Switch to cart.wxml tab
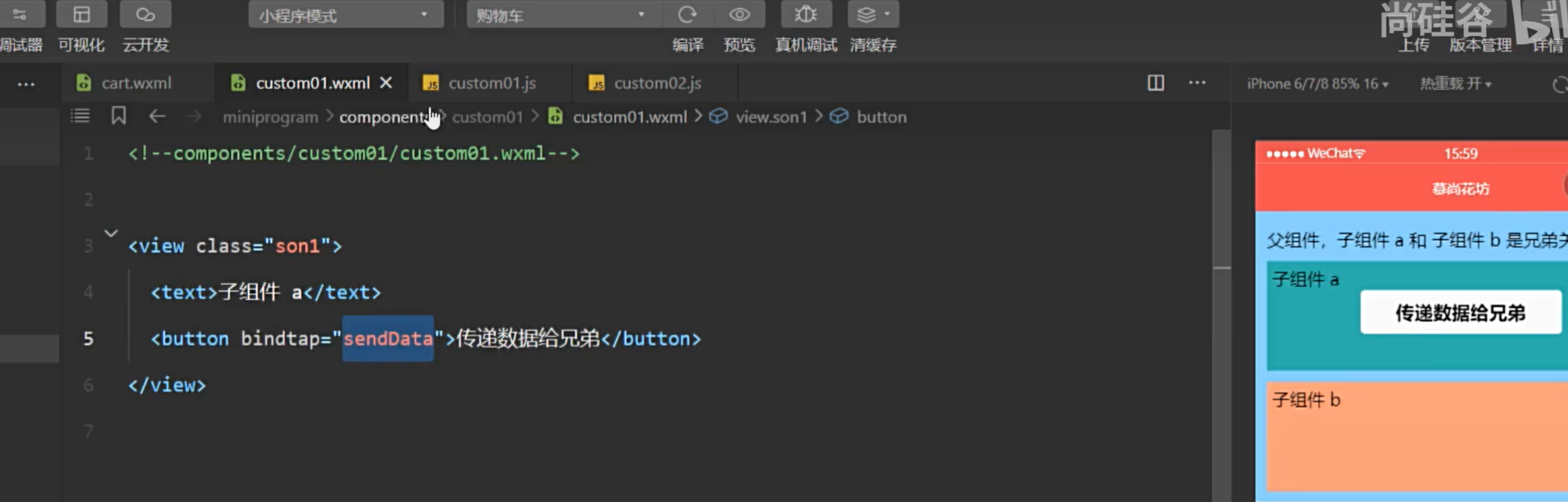 point(136,83)
